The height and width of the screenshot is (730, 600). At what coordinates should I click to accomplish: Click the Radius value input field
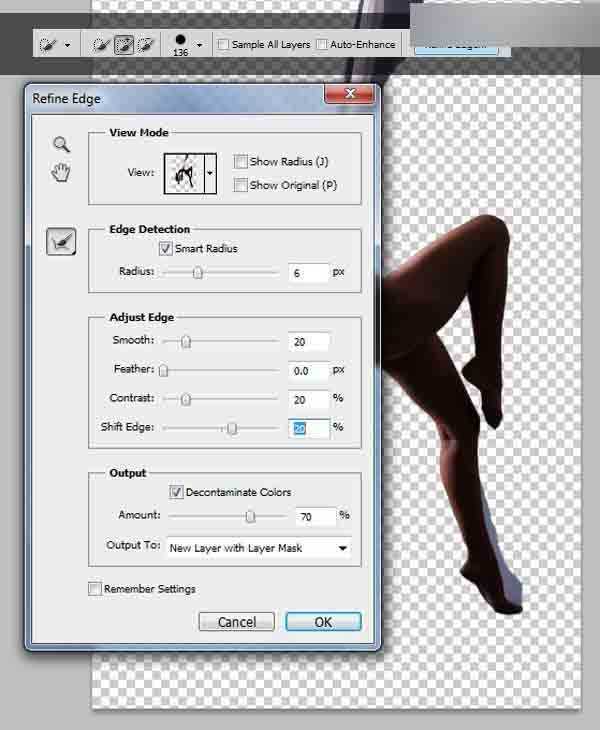tap(309, 272)
